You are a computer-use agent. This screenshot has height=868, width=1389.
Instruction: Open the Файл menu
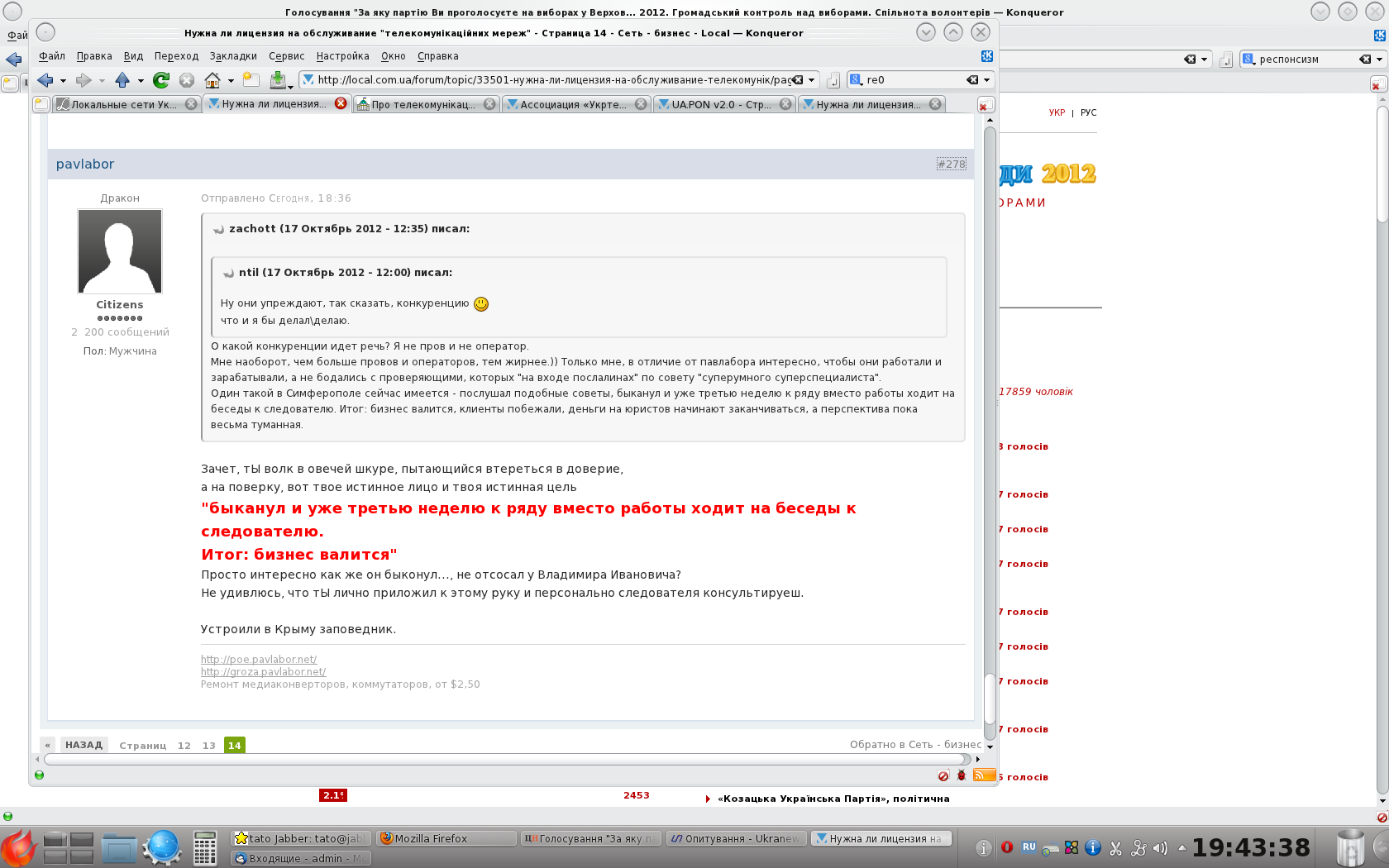point(52,56)
